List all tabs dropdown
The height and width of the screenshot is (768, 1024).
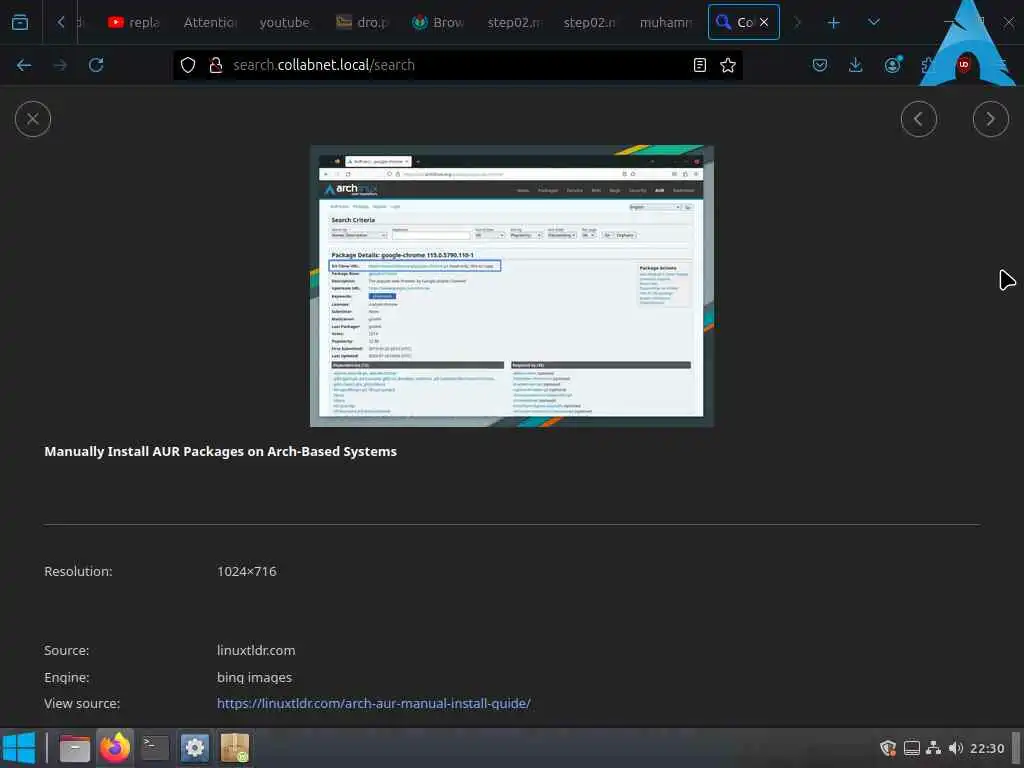[874, 23]
